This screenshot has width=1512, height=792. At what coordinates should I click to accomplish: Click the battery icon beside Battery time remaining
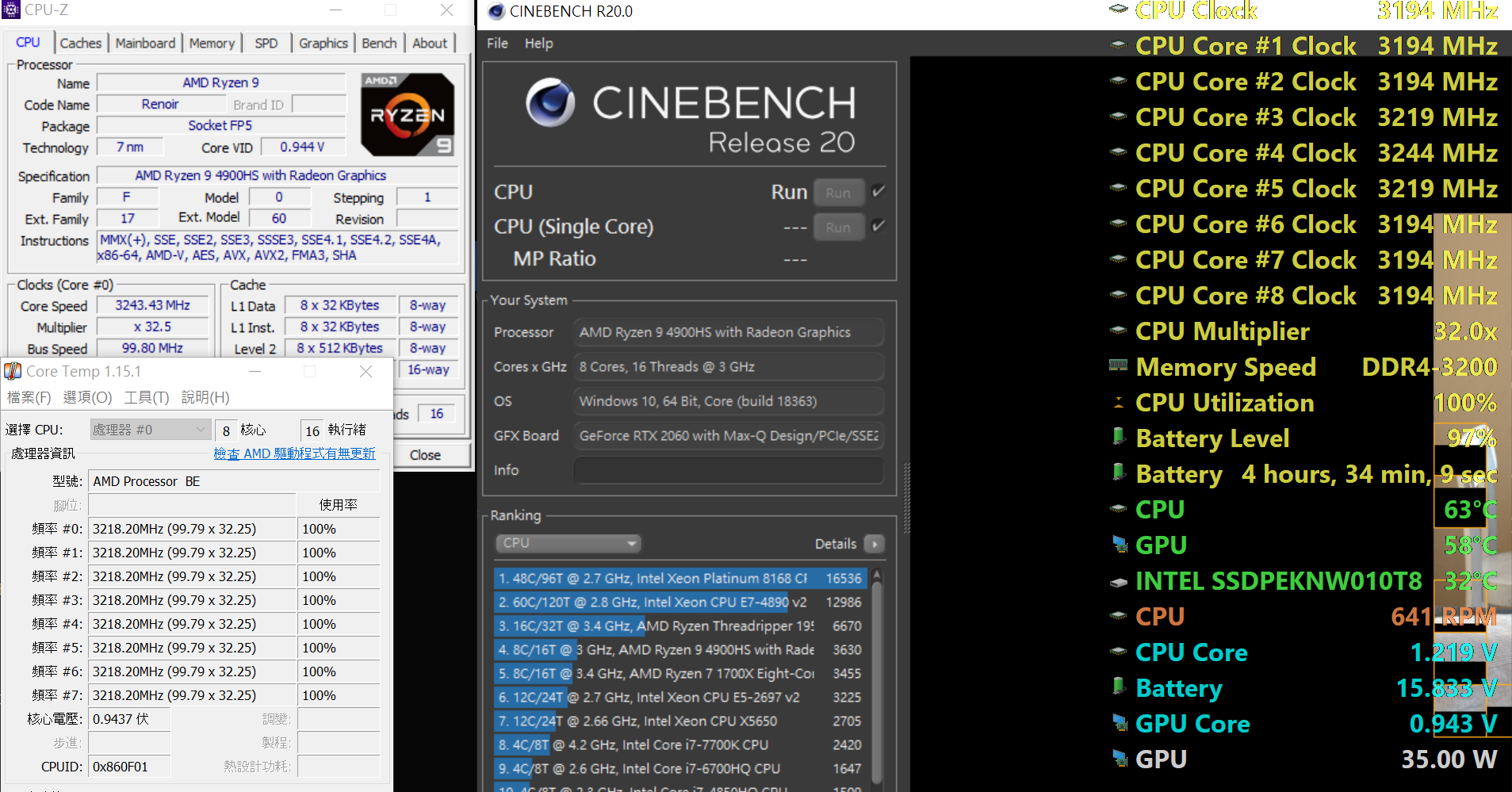click(x=1119, y=473)
